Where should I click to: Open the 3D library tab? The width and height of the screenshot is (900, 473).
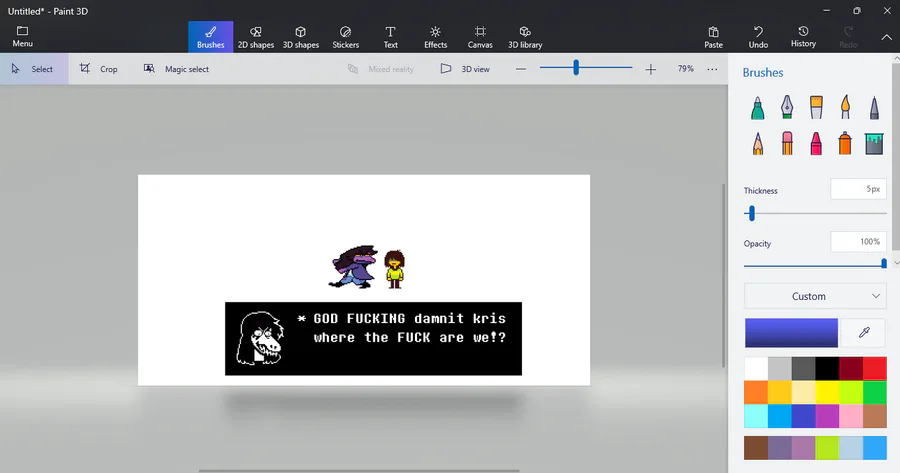525,37
